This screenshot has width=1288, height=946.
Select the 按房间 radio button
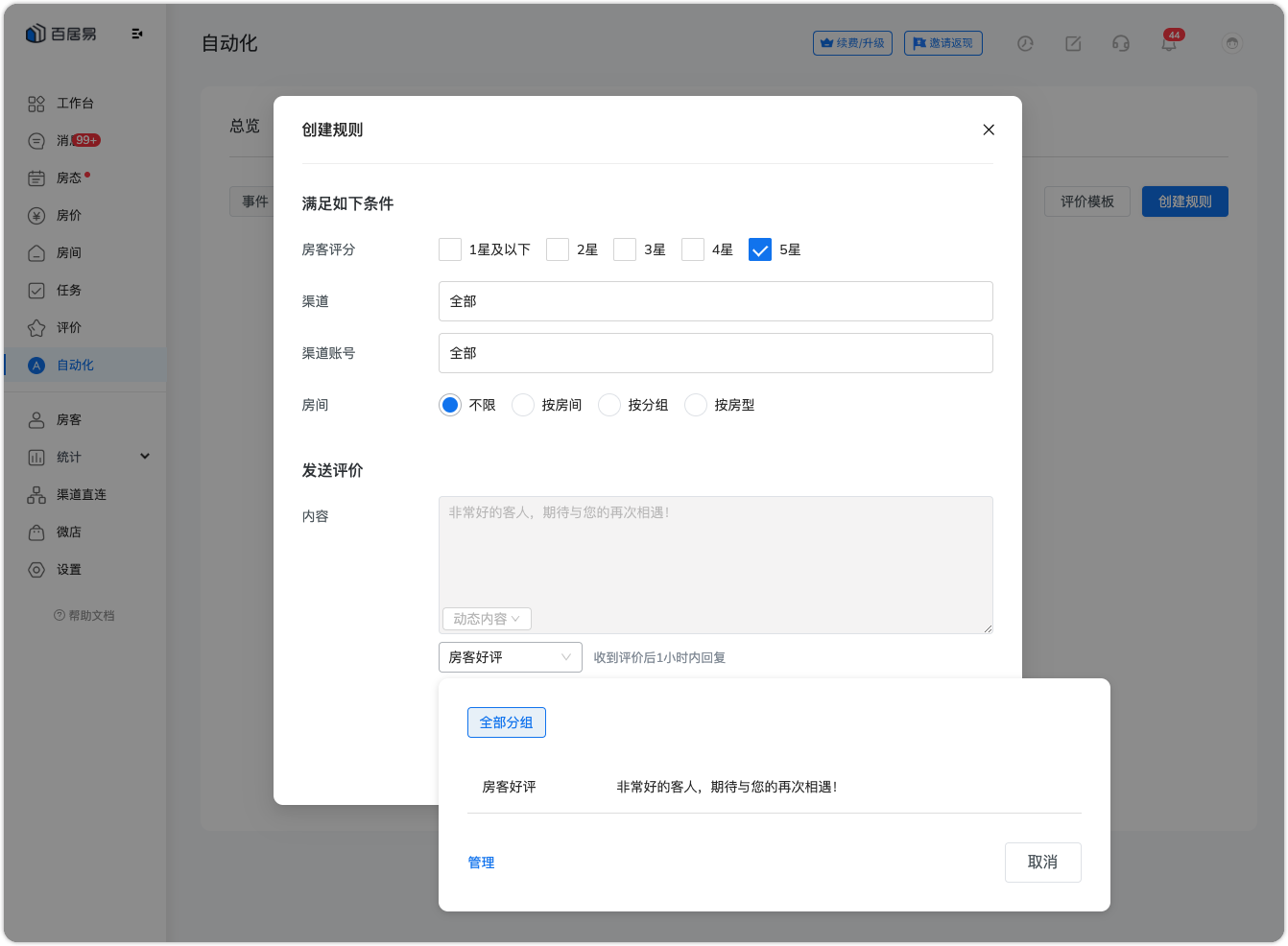(x=523, y=405)
